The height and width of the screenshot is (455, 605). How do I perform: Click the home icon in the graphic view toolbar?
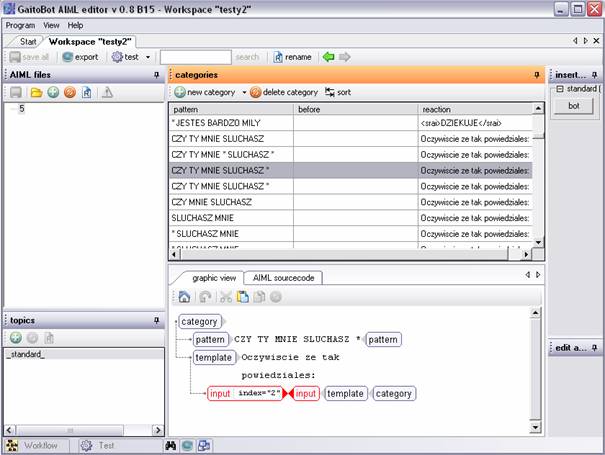click(184, 297)
